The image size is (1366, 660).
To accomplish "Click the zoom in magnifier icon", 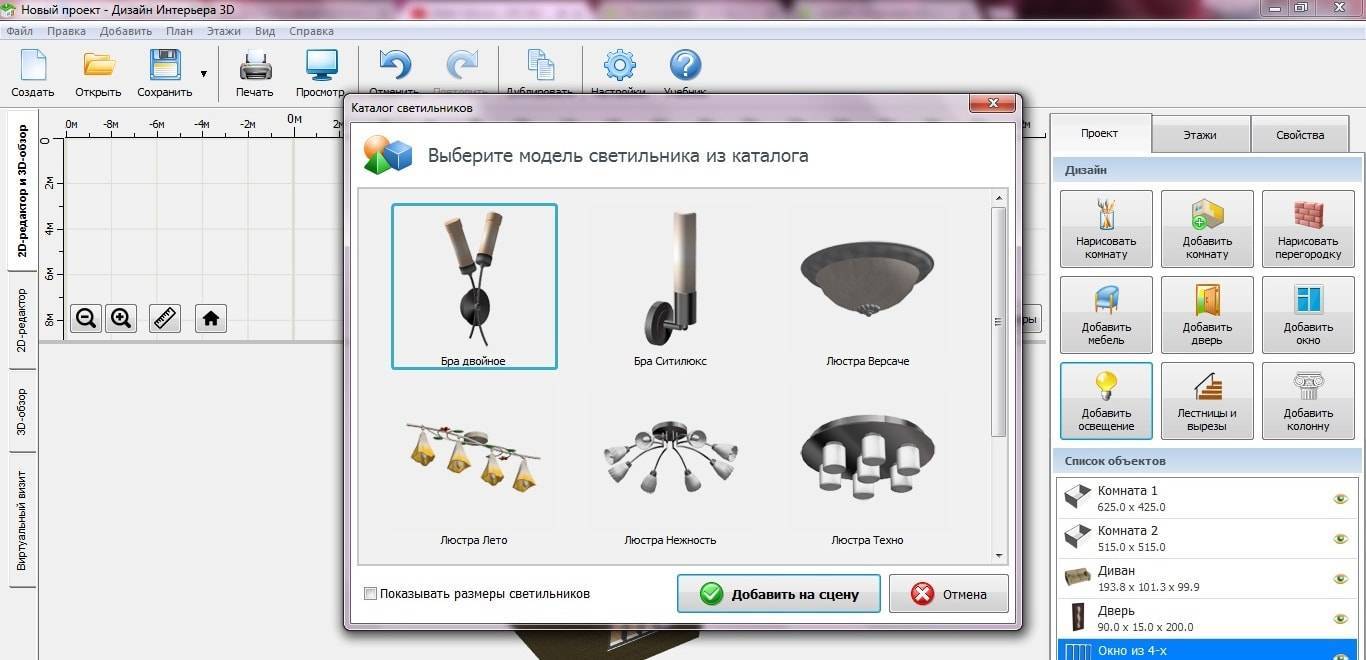I will 121,318.
